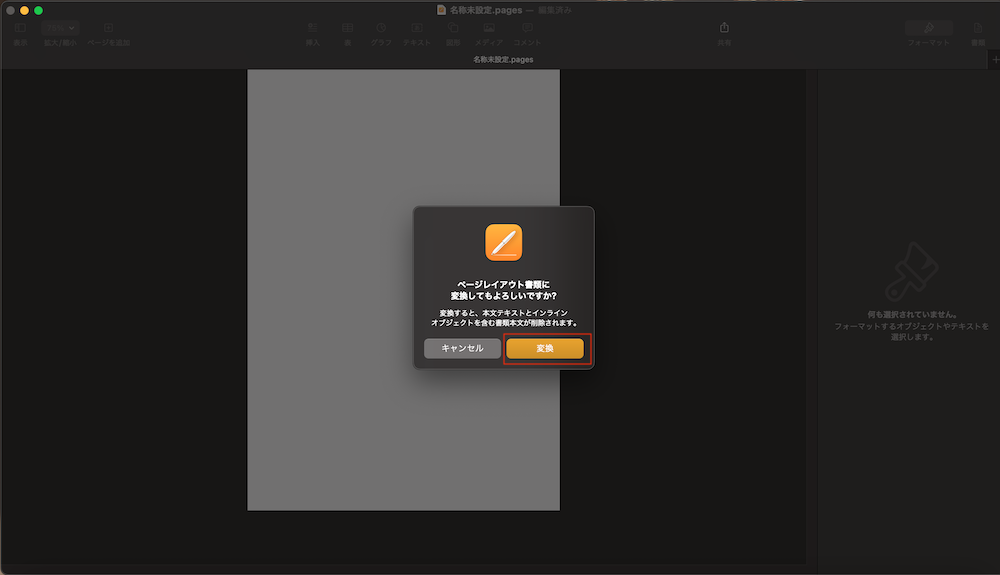Open the 75% zoom dropdown

pyautogui.click(x=60, y=28)
